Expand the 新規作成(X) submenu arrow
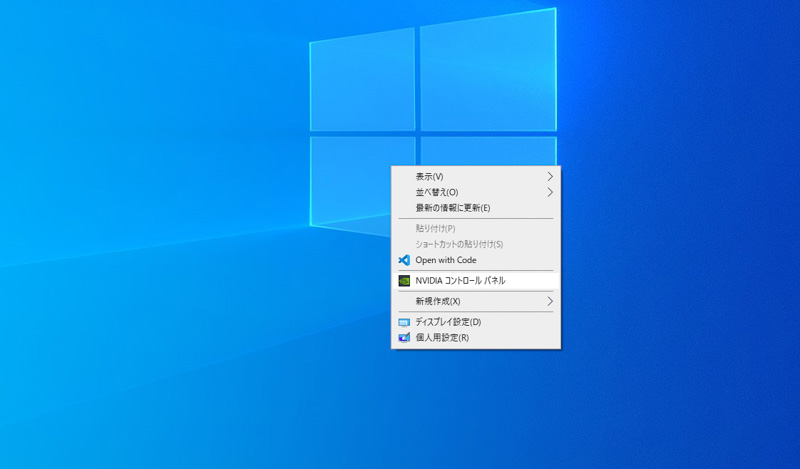The height and width of the screenshot is (469, 800). [x=550, y=302]
